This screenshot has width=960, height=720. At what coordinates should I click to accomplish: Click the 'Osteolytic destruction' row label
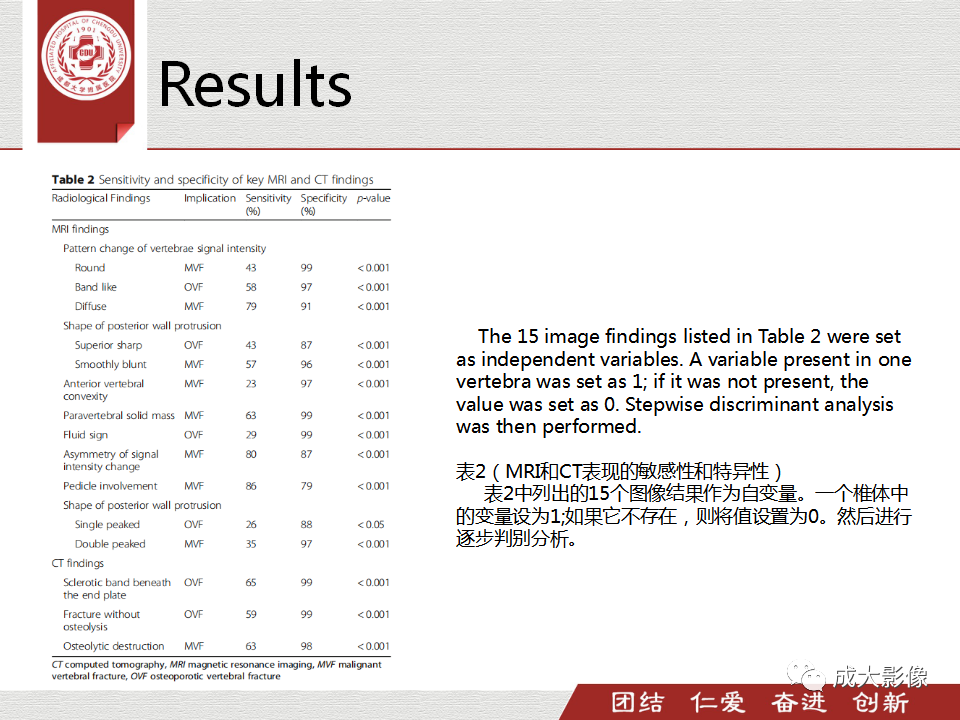click(114, 646)
